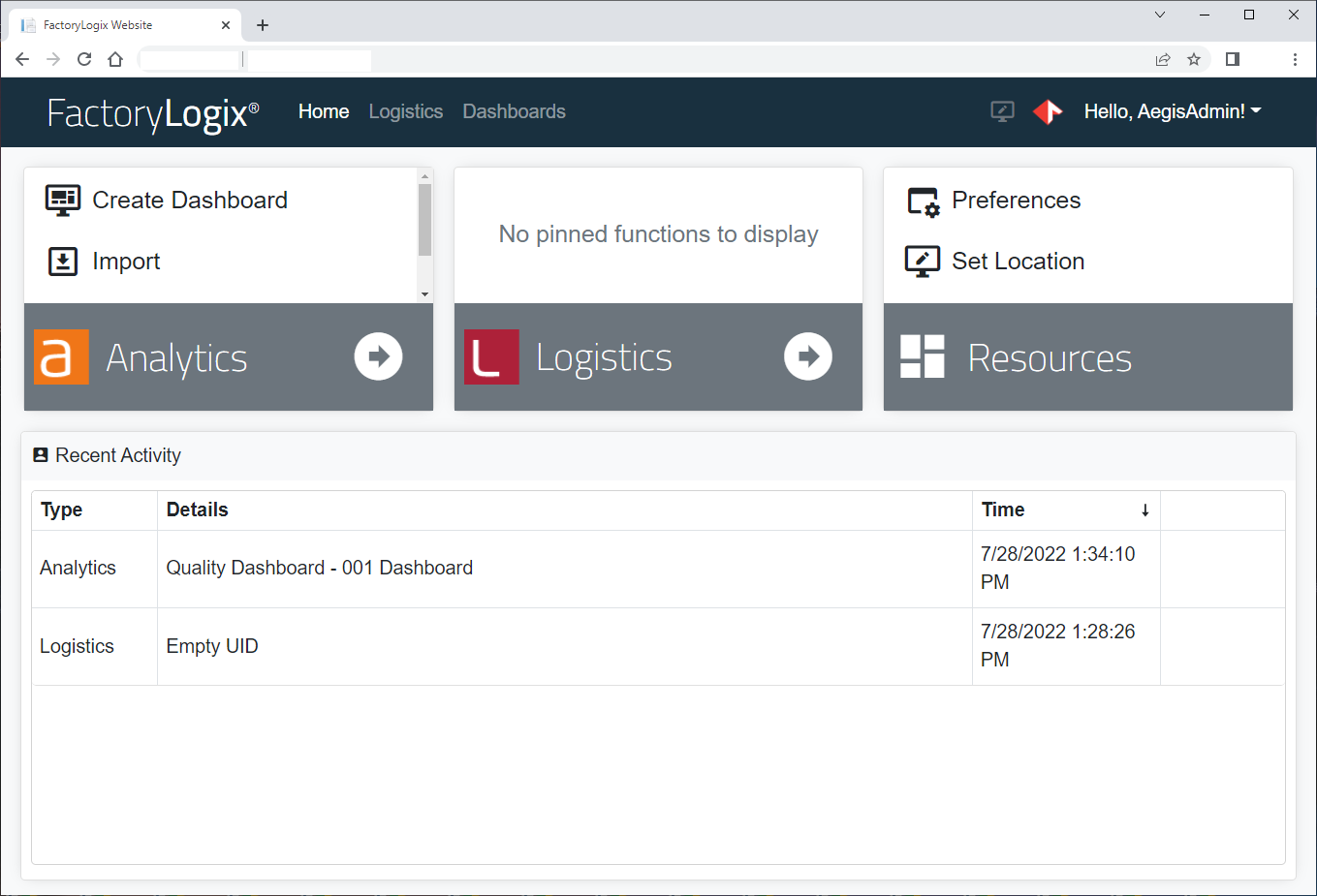
Task: Click the browser address bar field
Action: (678, 59)
